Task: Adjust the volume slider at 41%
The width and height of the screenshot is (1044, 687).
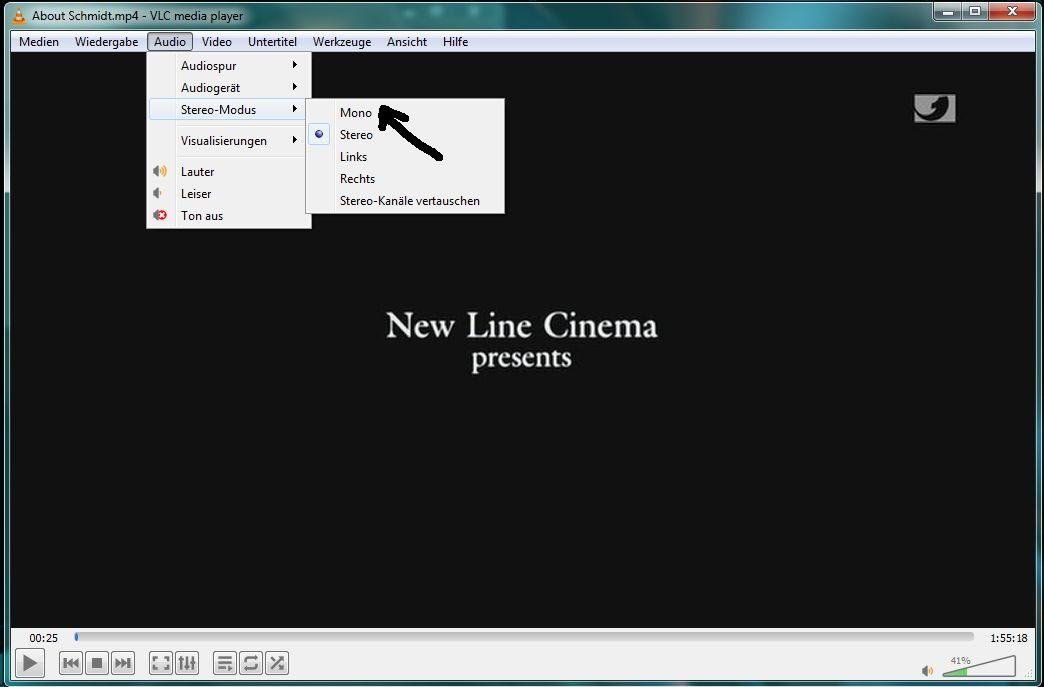Action: [979, 666]
